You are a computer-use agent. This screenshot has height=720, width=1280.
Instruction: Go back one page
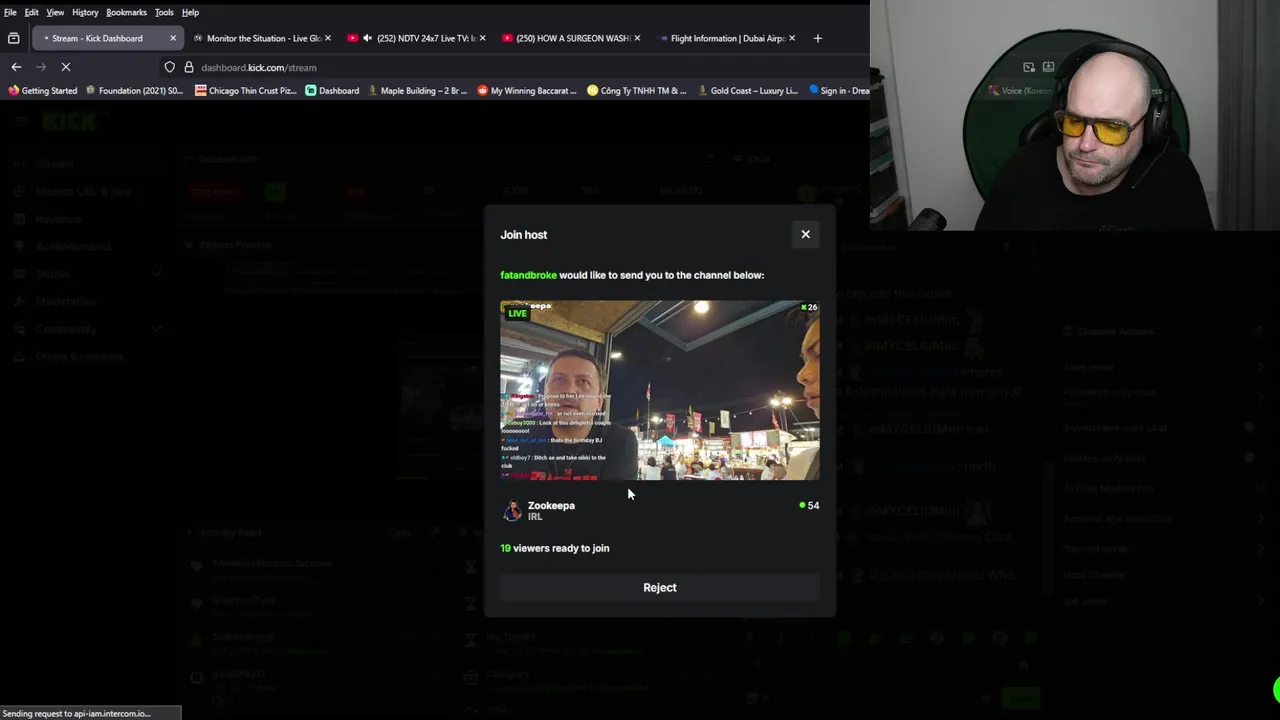point(16,67)
